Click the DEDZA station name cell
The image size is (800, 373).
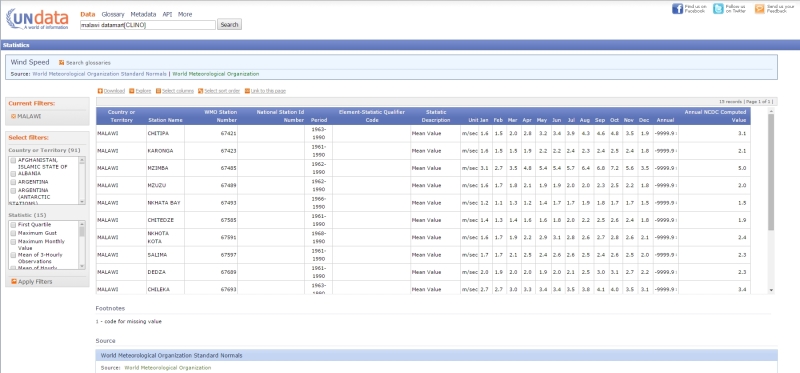pos(165,272)
